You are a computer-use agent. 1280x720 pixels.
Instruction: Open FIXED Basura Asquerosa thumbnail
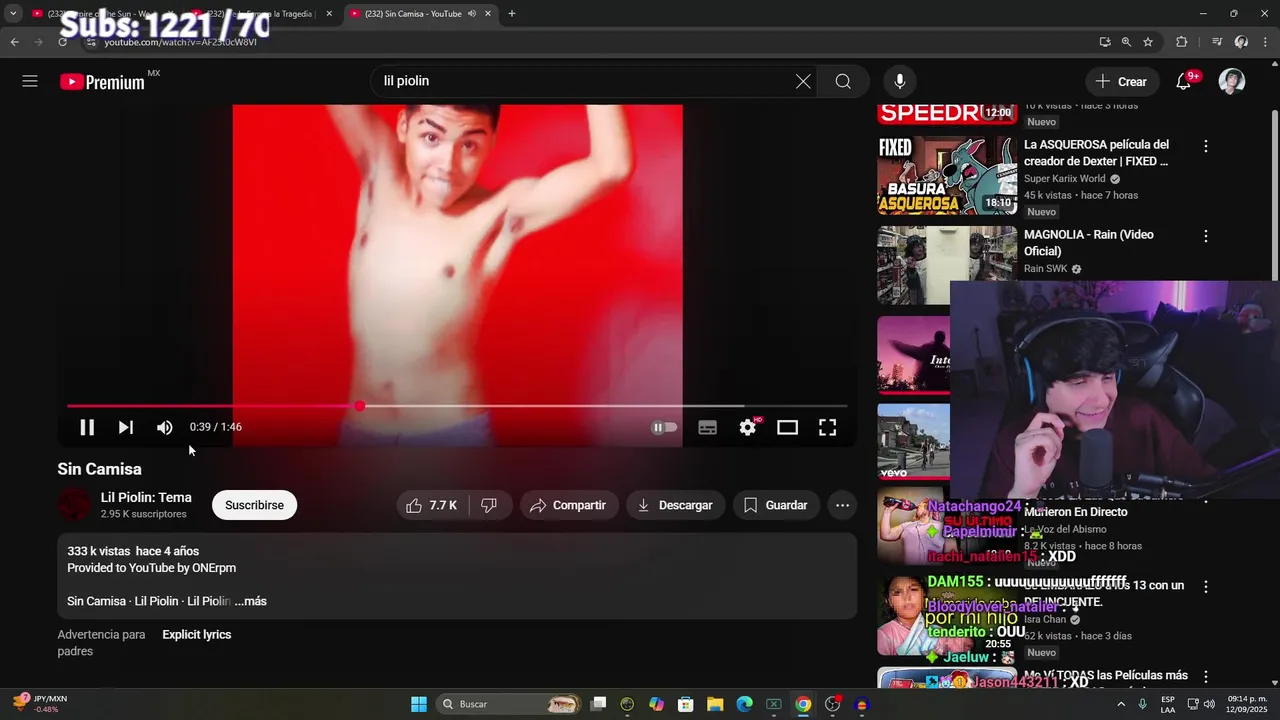(x=947, y=175)
